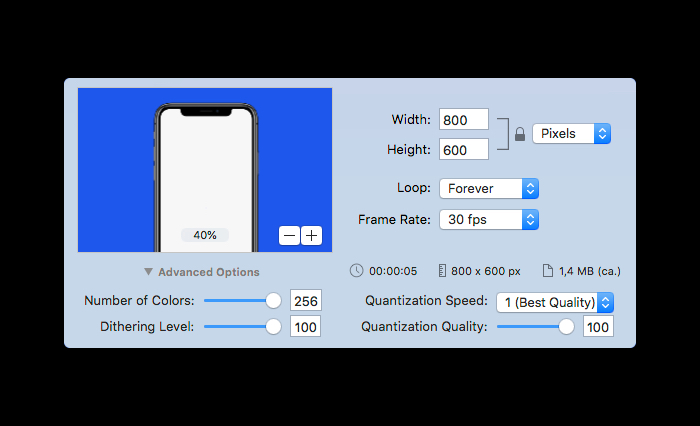Click the Number of Colors slider knob
700x426 pixels.
pos(273,301)
